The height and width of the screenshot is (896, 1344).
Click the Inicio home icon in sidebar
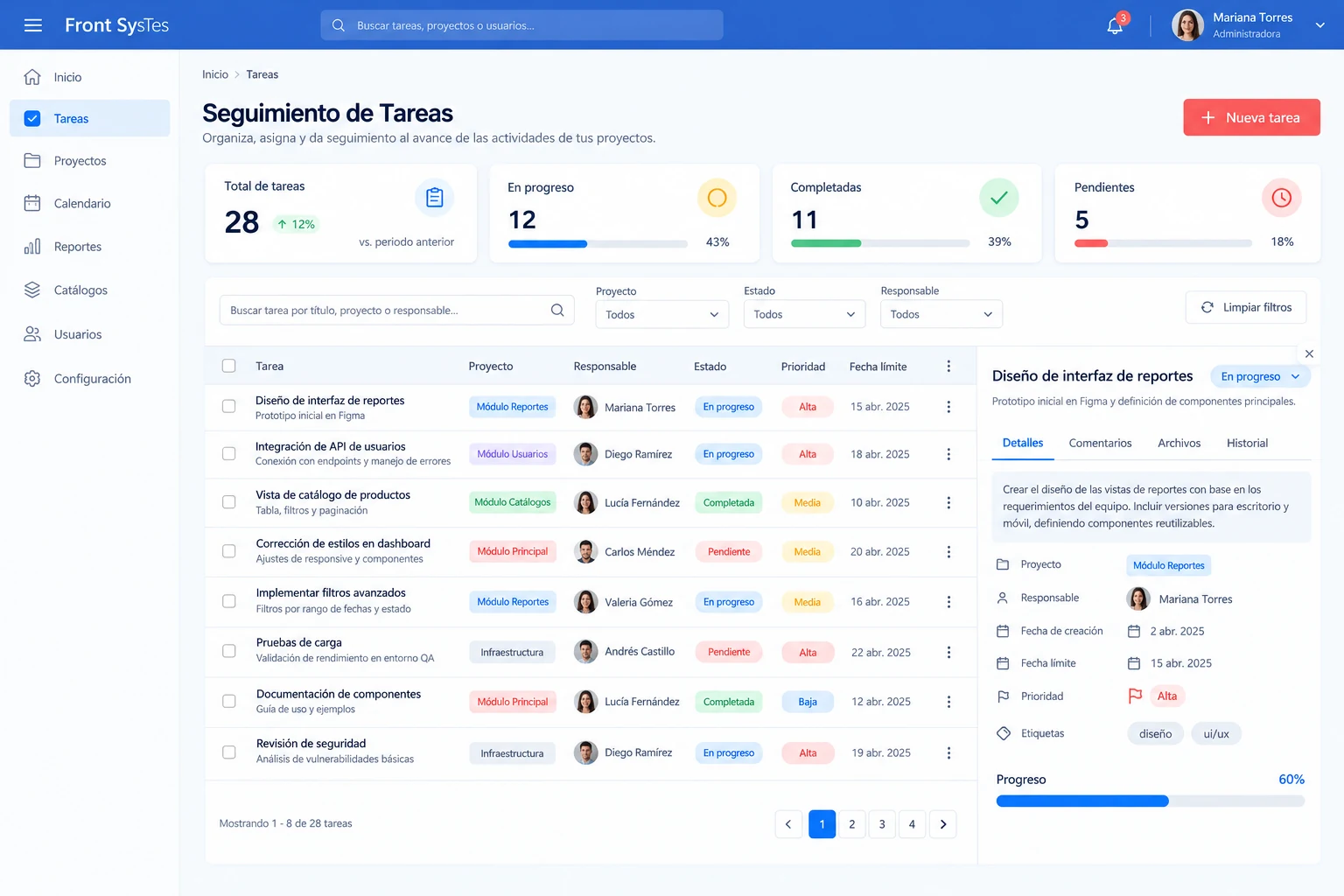point(32,77)
